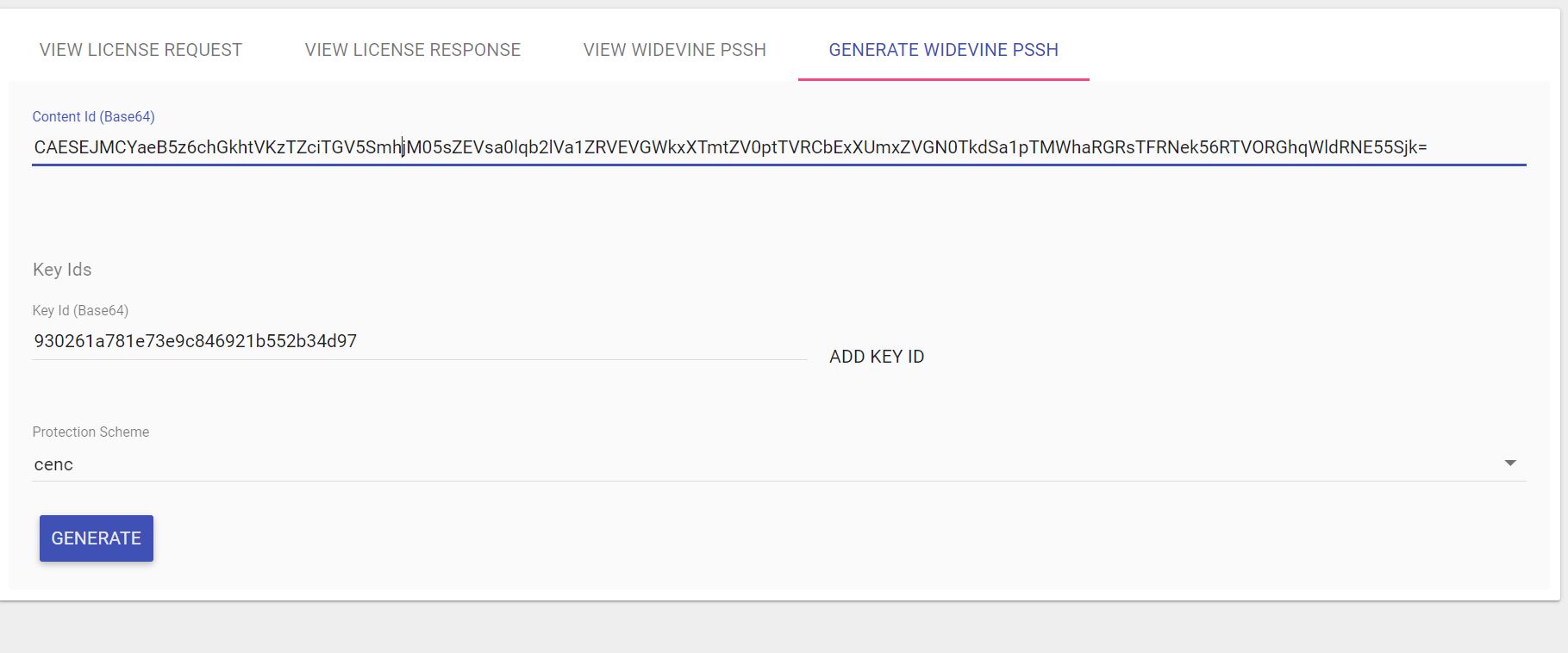Click the empty tab bar area right of the tabs

1319,50
